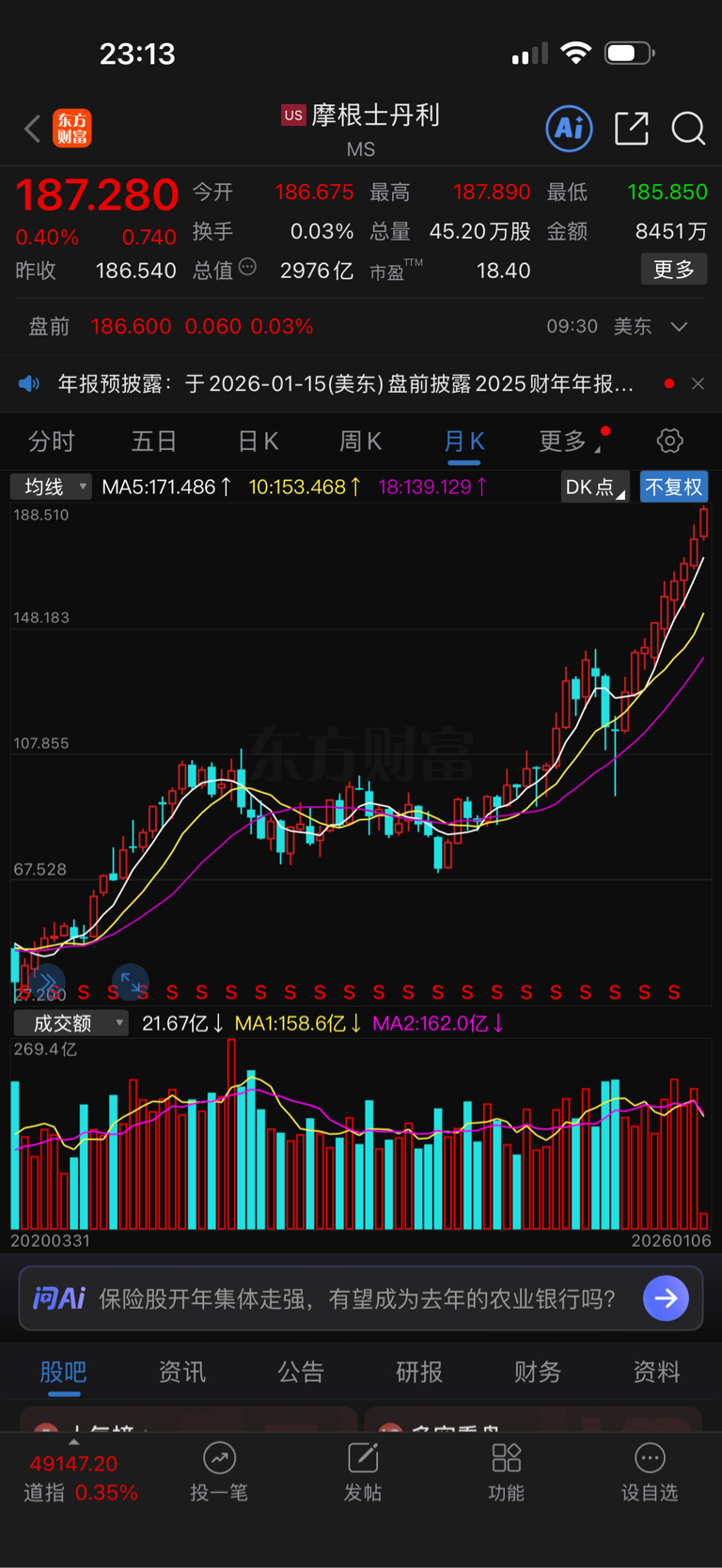The height and width of the screenshot is (1568, 722).
Task: Switch to 日K chart tab
Action: pos(258,441)
